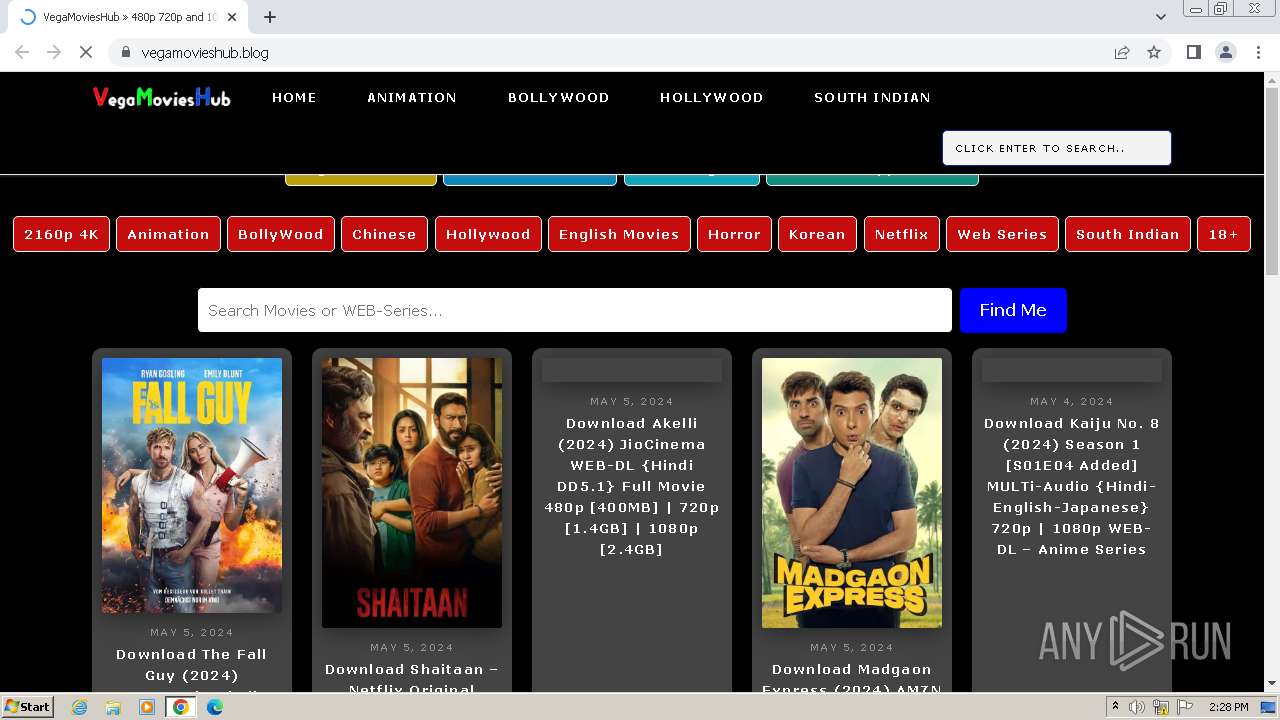Open the Chrome profile avatar icon
This screenshot has height=720, width=1280.
pyautogui.click(x=1225, y=52)
